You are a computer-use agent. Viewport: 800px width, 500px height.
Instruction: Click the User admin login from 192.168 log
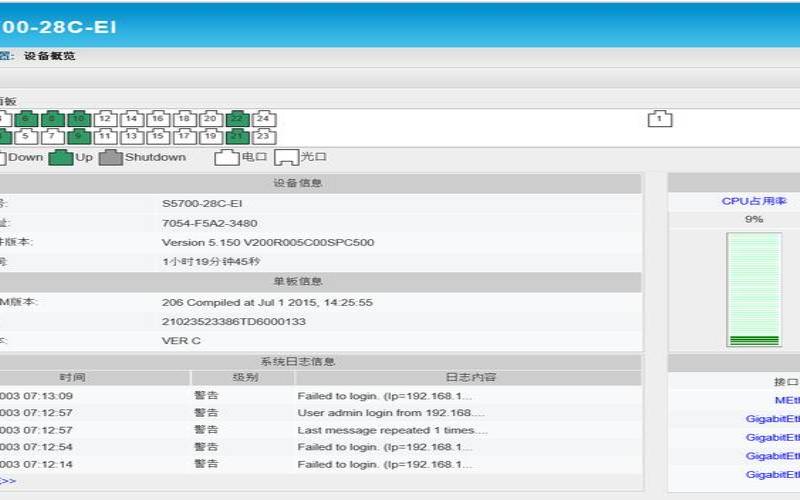tap(391, 413)
